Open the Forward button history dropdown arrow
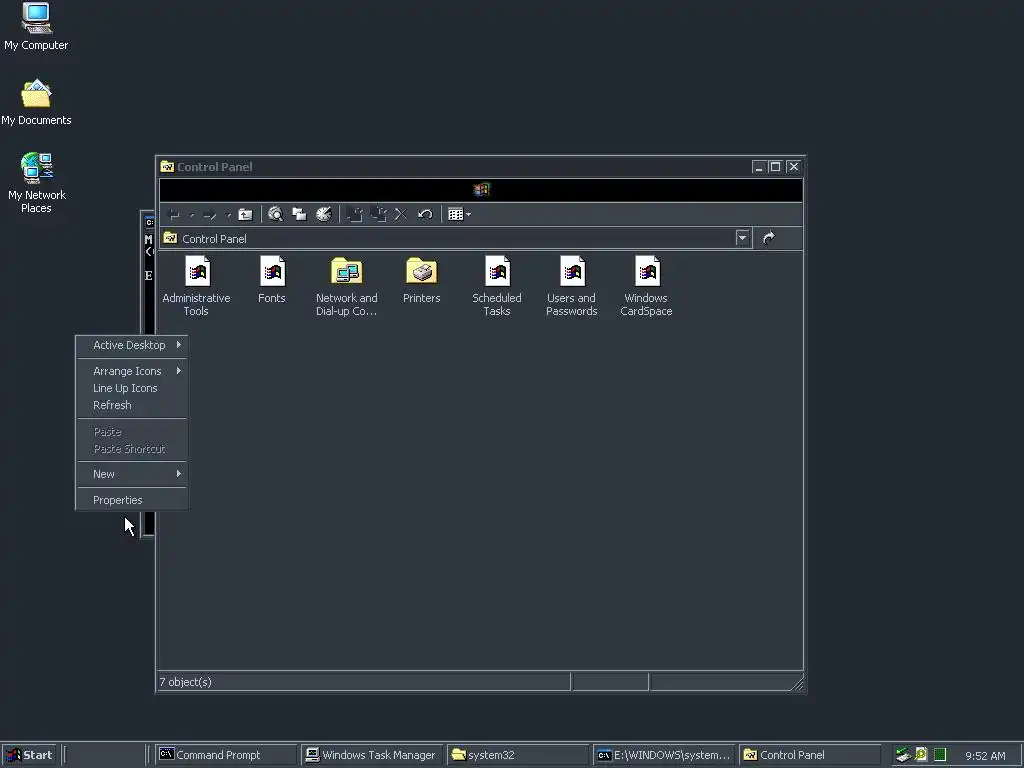The height and width of the screenshot is (768, 1024). pyautogui.click(x=228, y=215)
